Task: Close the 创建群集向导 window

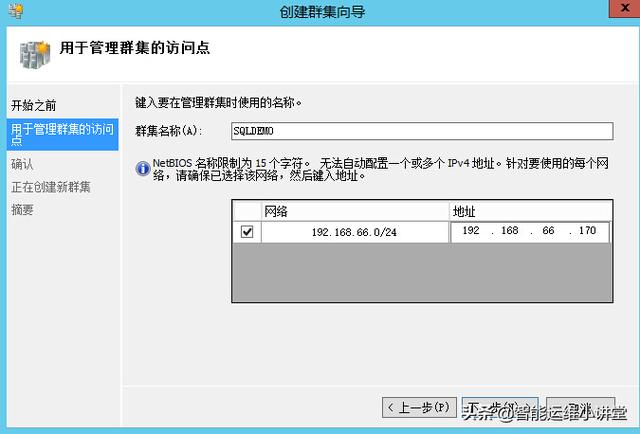Action: pos(624,8)
